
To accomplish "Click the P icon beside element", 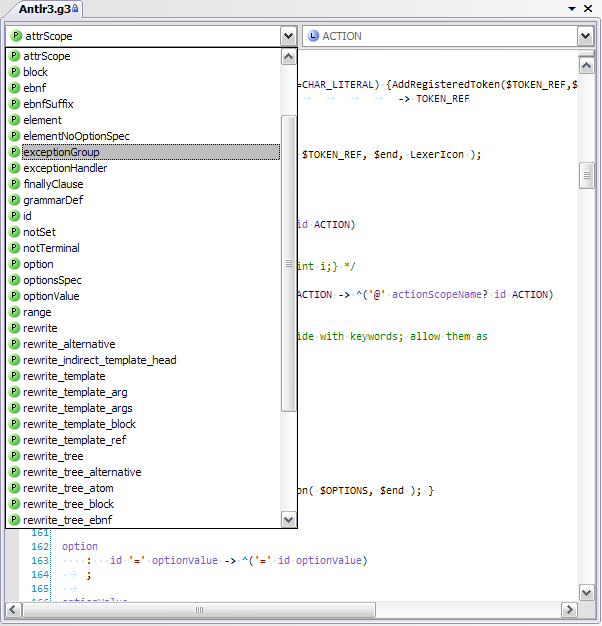I will pyautogui.click(x=14, y=120).
